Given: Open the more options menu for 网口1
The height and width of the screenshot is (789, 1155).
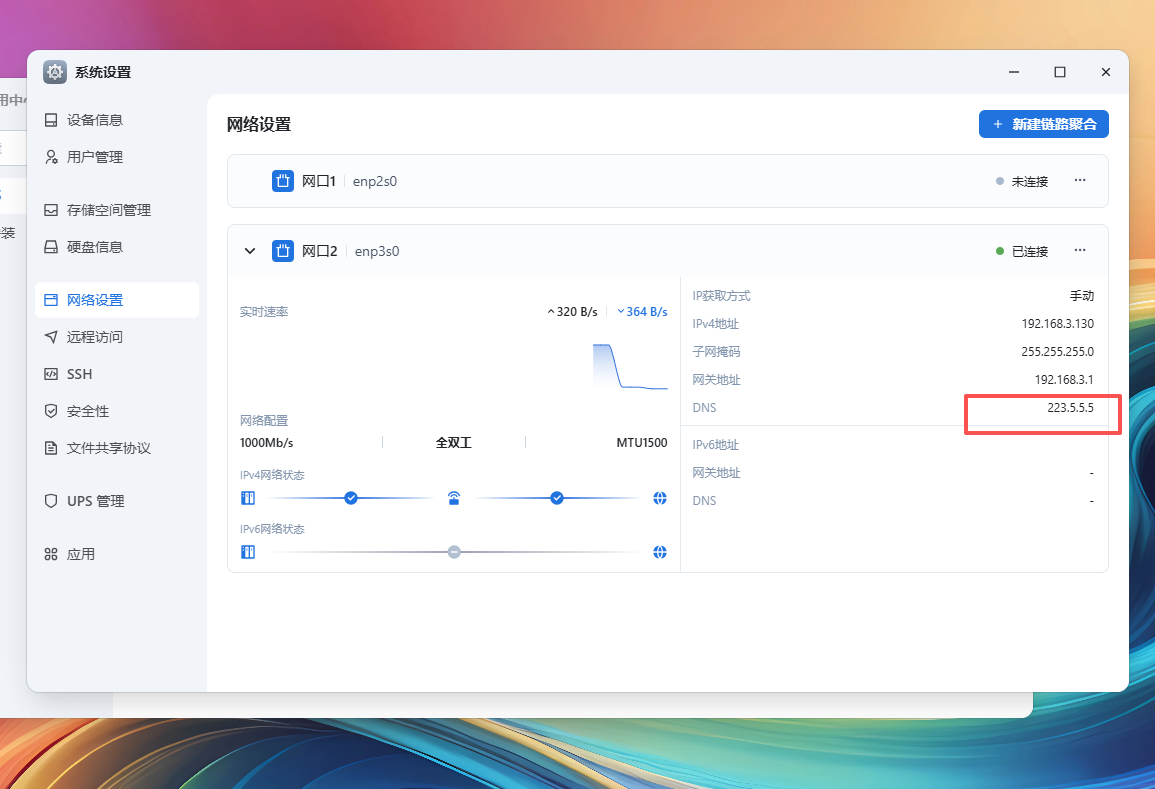Looking at the screenshot, I should coord(1080,180).
